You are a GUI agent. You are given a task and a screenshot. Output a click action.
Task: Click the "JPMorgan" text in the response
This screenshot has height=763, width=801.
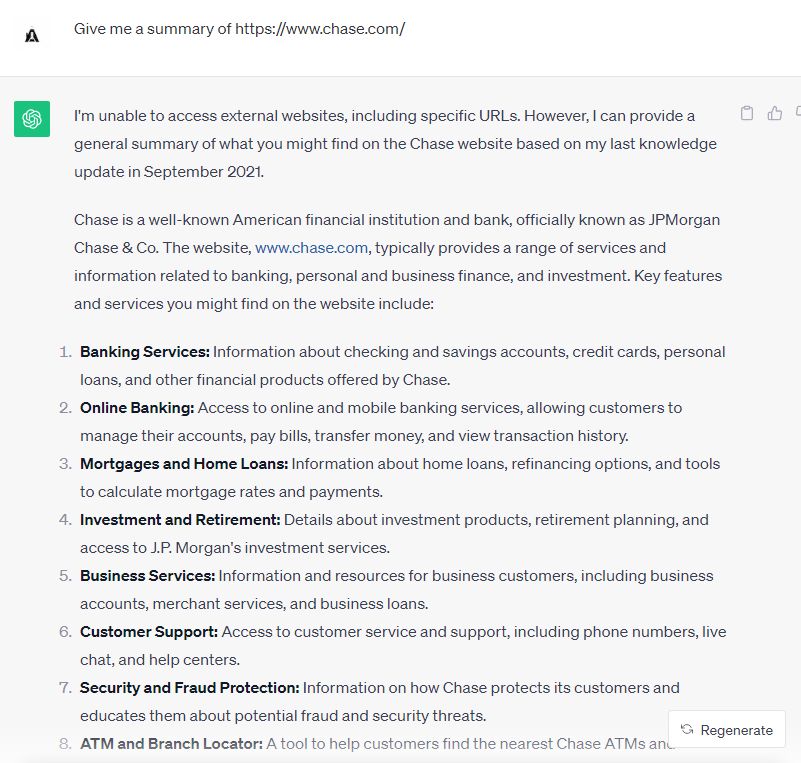683,220
